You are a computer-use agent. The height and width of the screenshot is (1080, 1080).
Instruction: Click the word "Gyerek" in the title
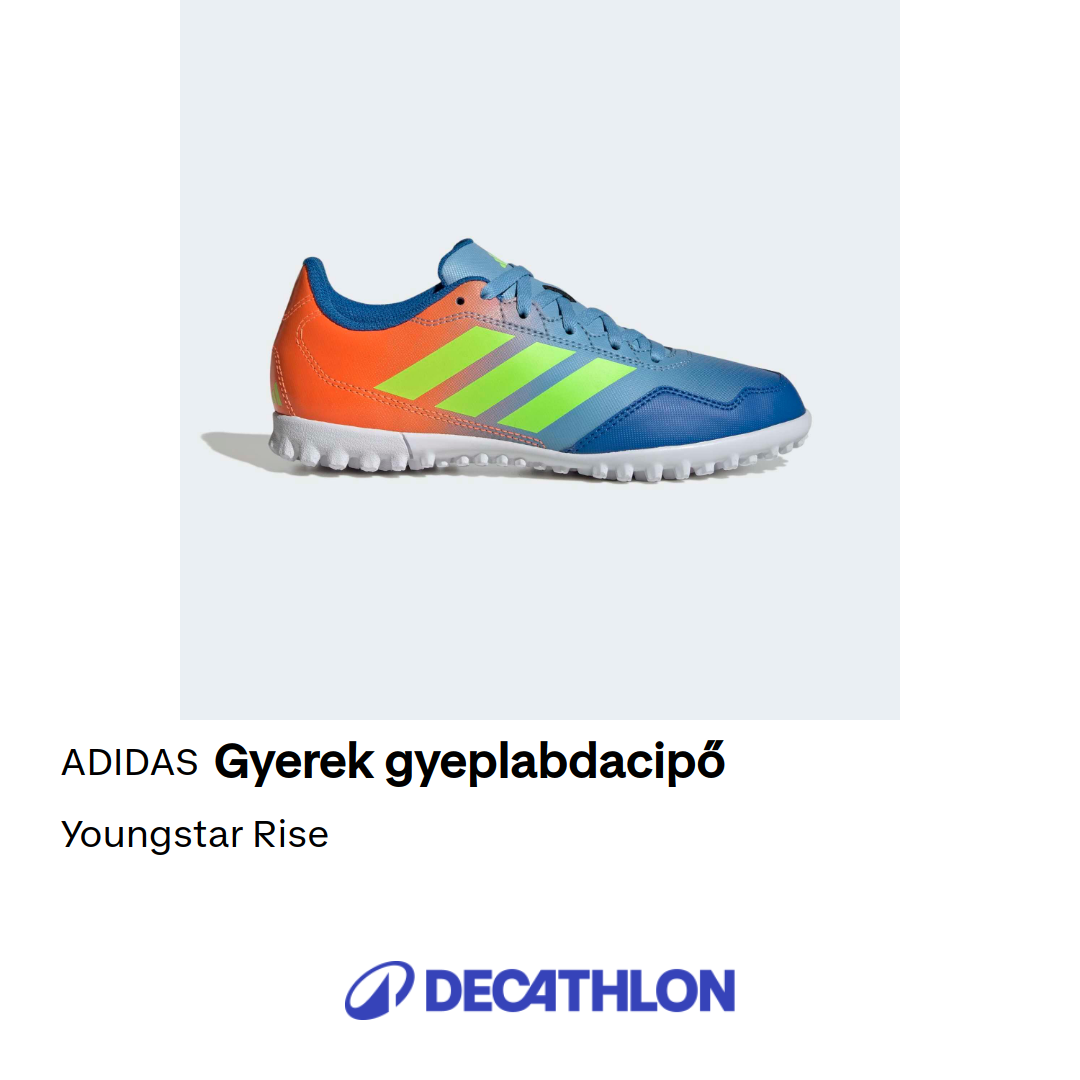(x=294, y=762)
